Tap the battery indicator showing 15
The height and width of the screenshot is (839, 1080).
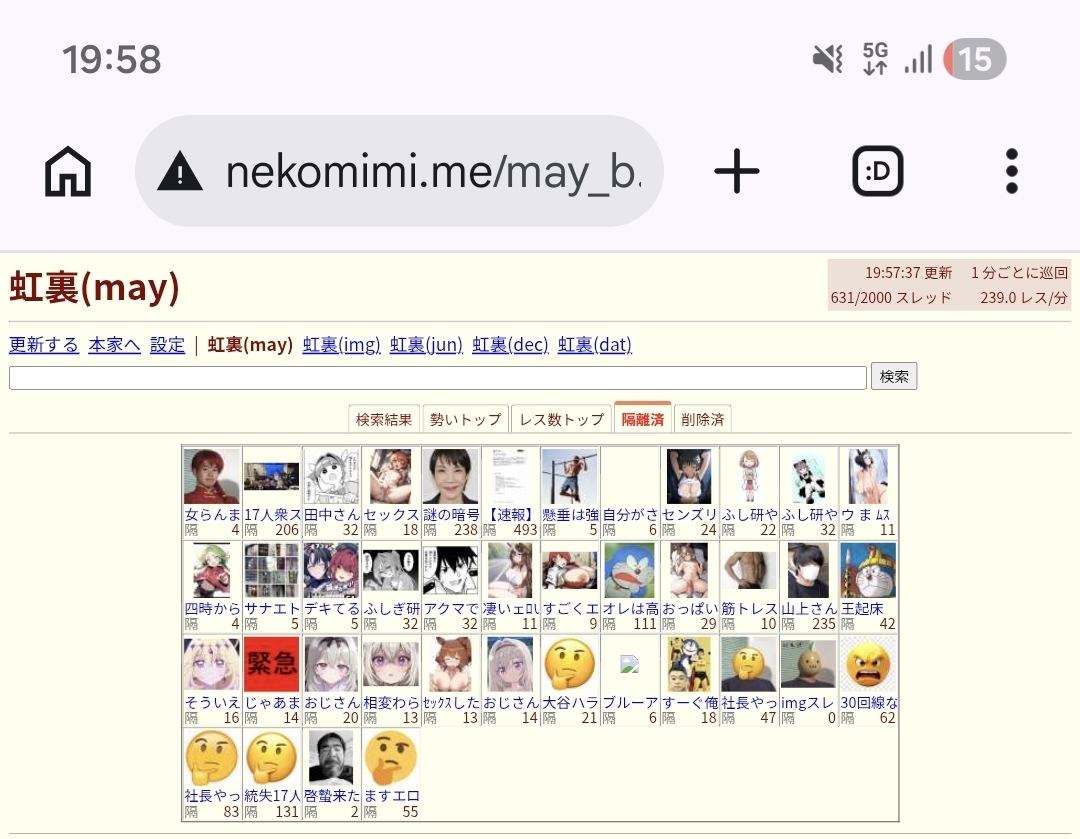[975, 59]
